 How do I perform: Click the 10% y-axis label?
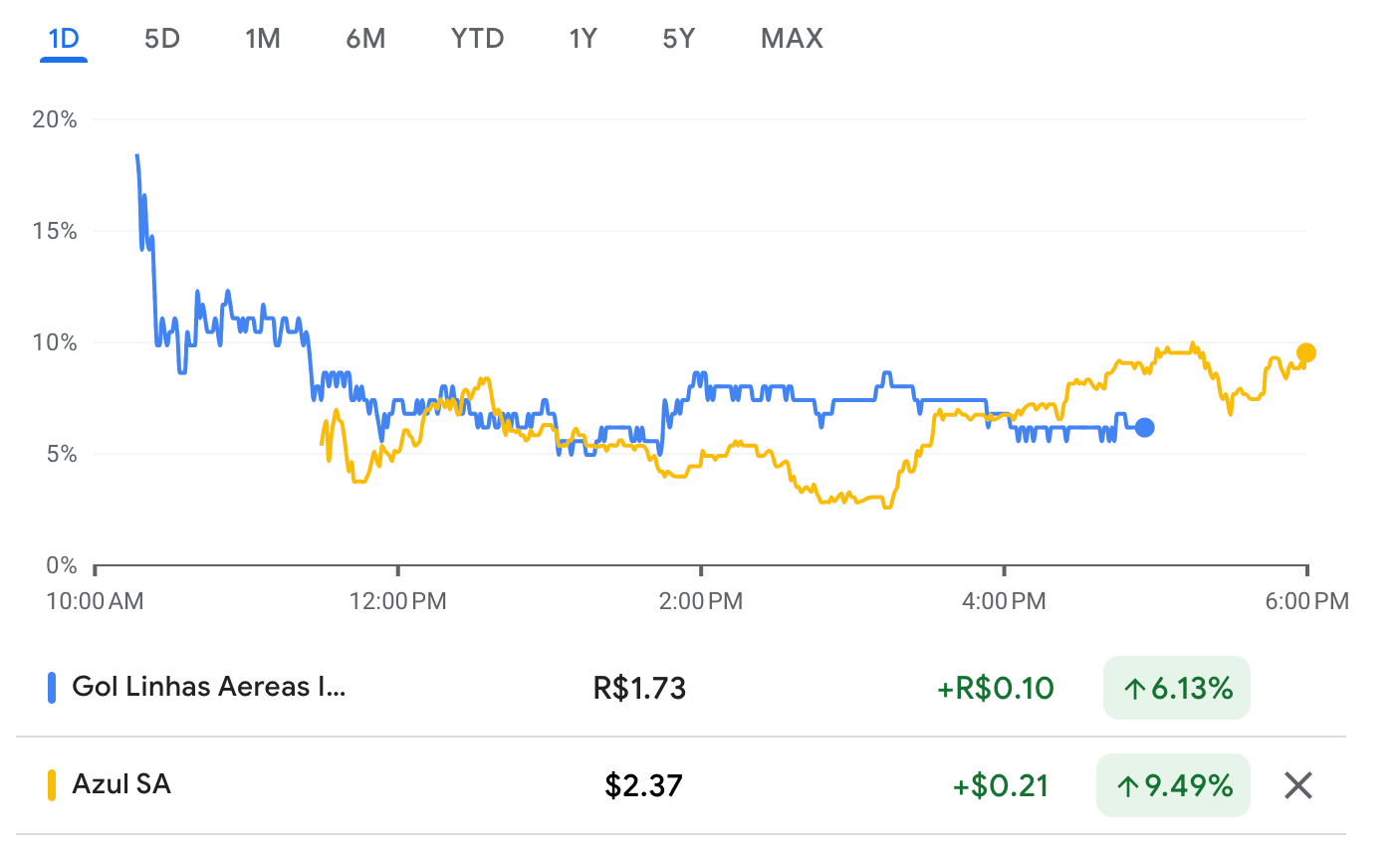(x=55, y=342)
